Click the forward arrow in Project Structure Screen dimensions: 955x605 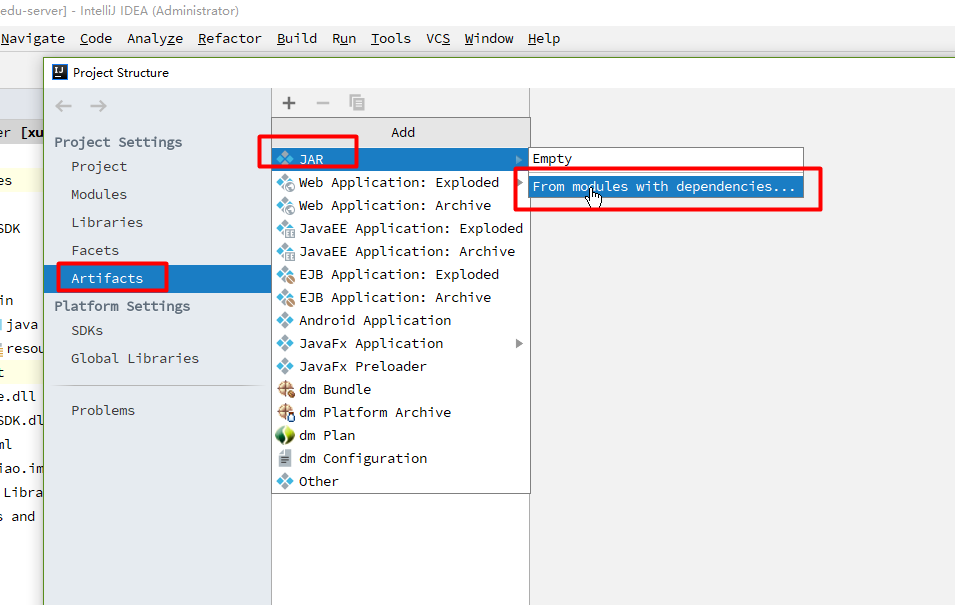98,106
